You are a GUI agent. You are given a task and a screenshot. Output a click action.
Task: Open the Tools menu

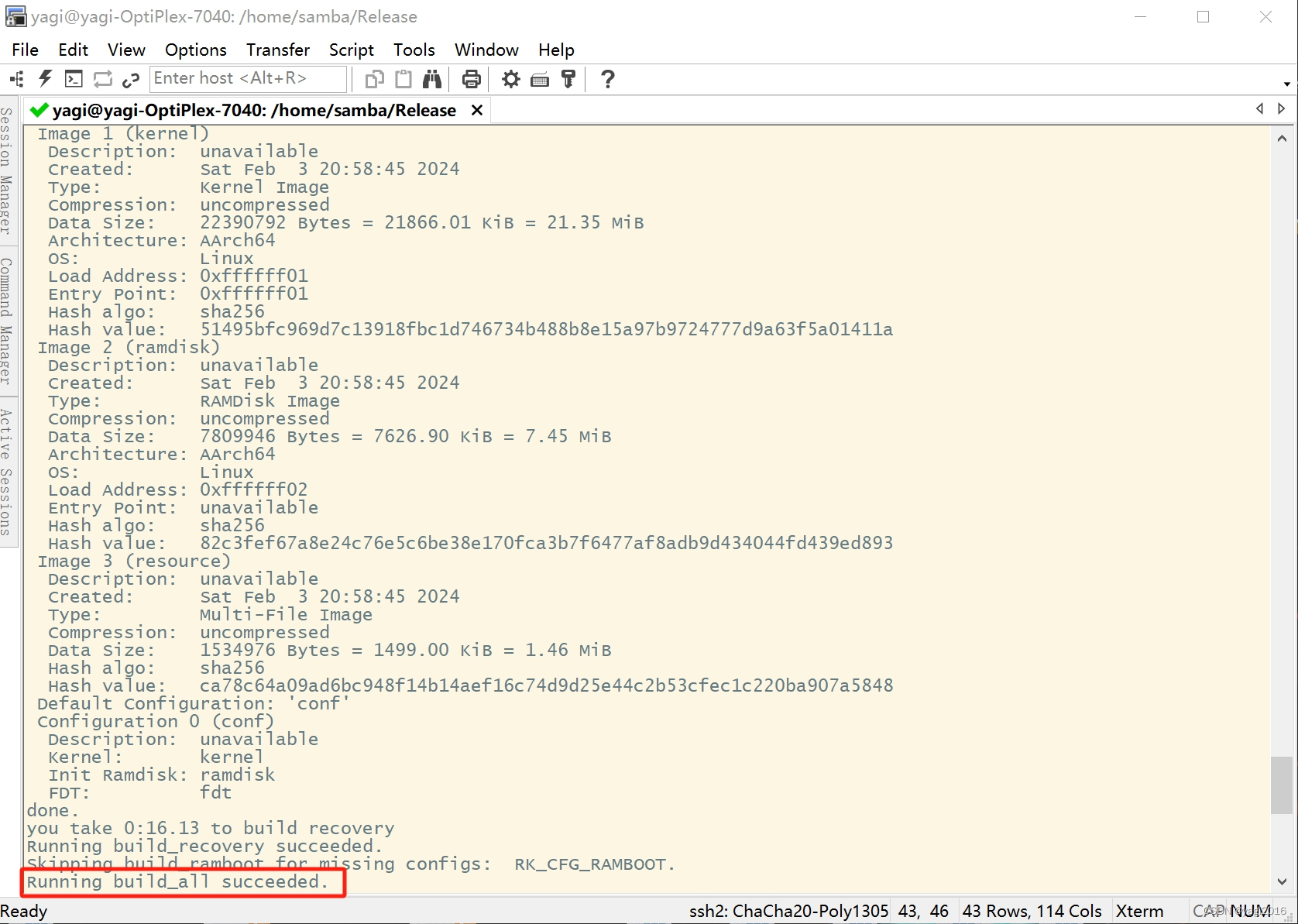pos(414,50)
